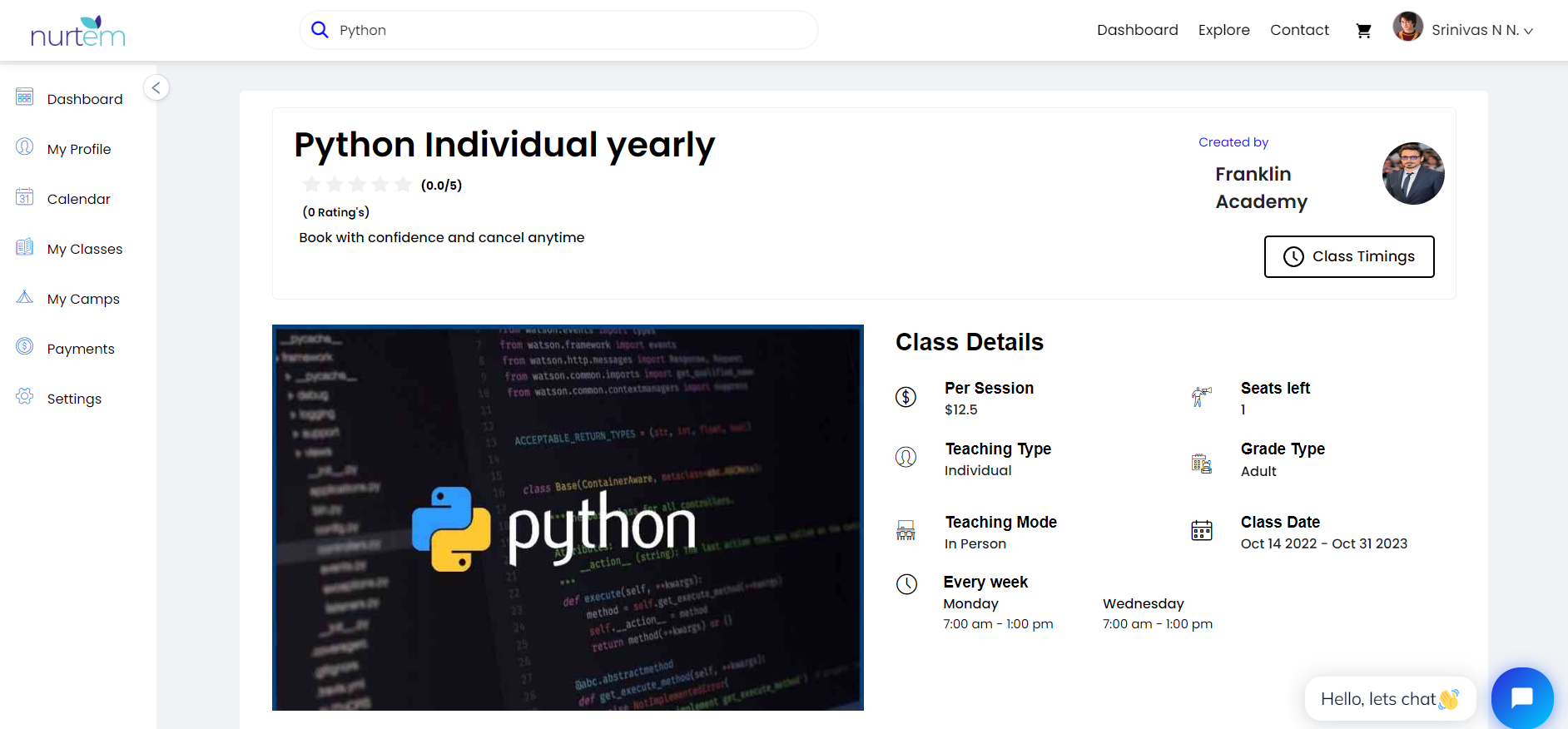Click the Python course banner image

pos(568,518)
